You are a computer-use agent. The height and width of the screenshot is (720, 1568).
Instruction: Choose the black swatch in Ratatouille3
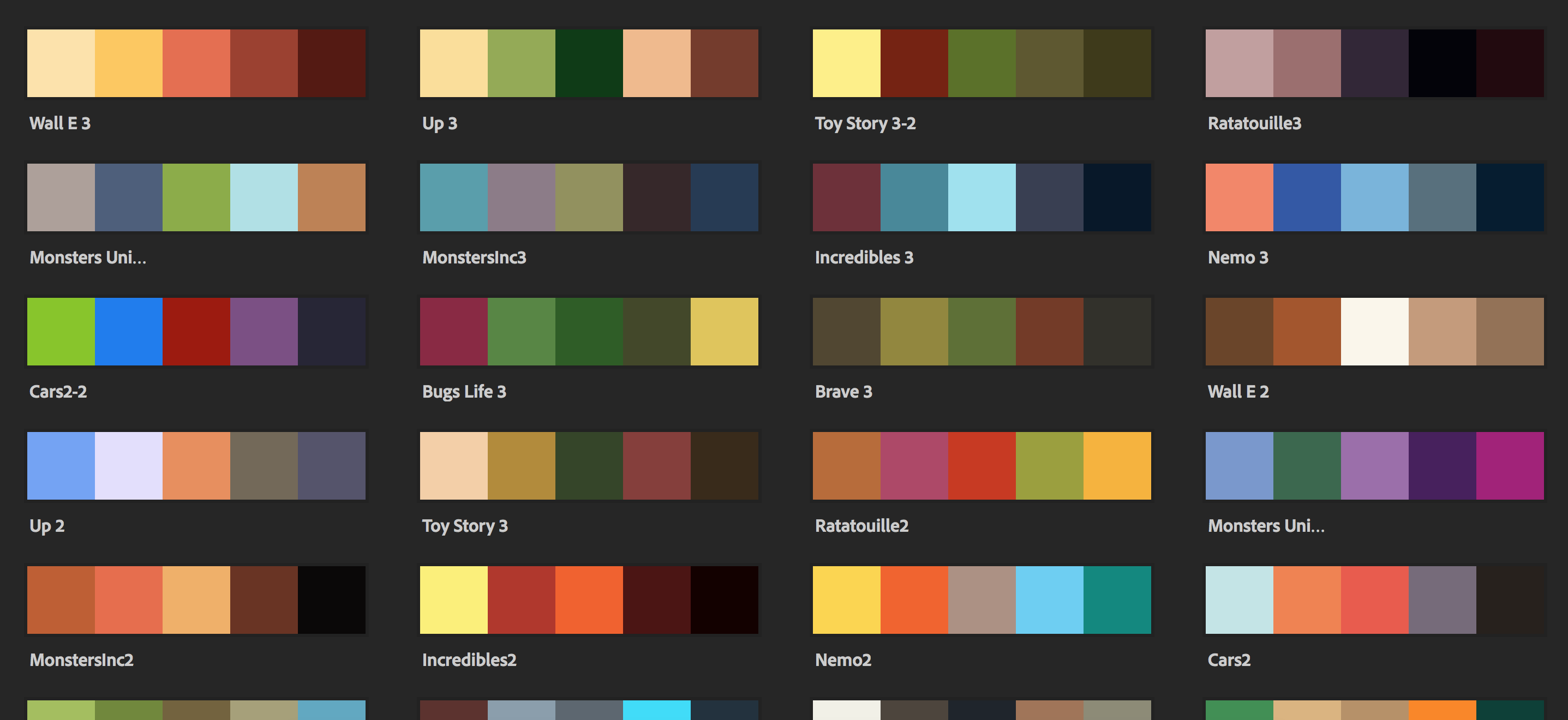pyautogui.click(x=1442, y=63)
